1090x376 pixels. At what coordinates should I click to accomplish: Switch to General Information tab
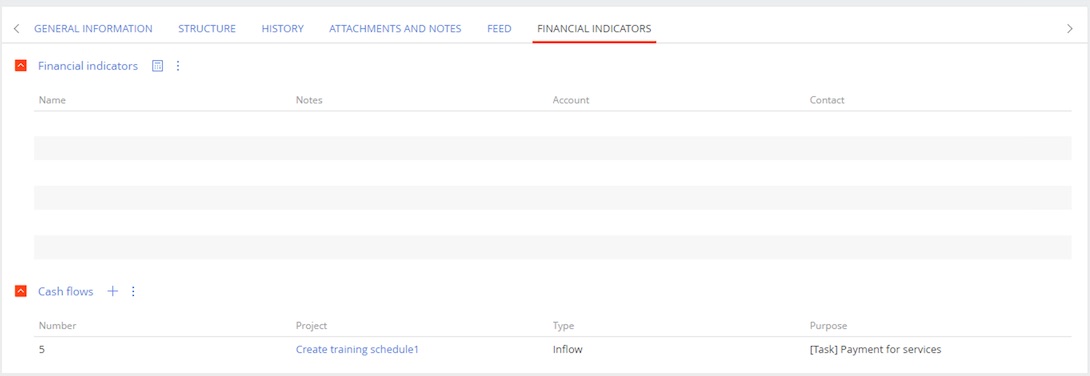pos(93,28)
